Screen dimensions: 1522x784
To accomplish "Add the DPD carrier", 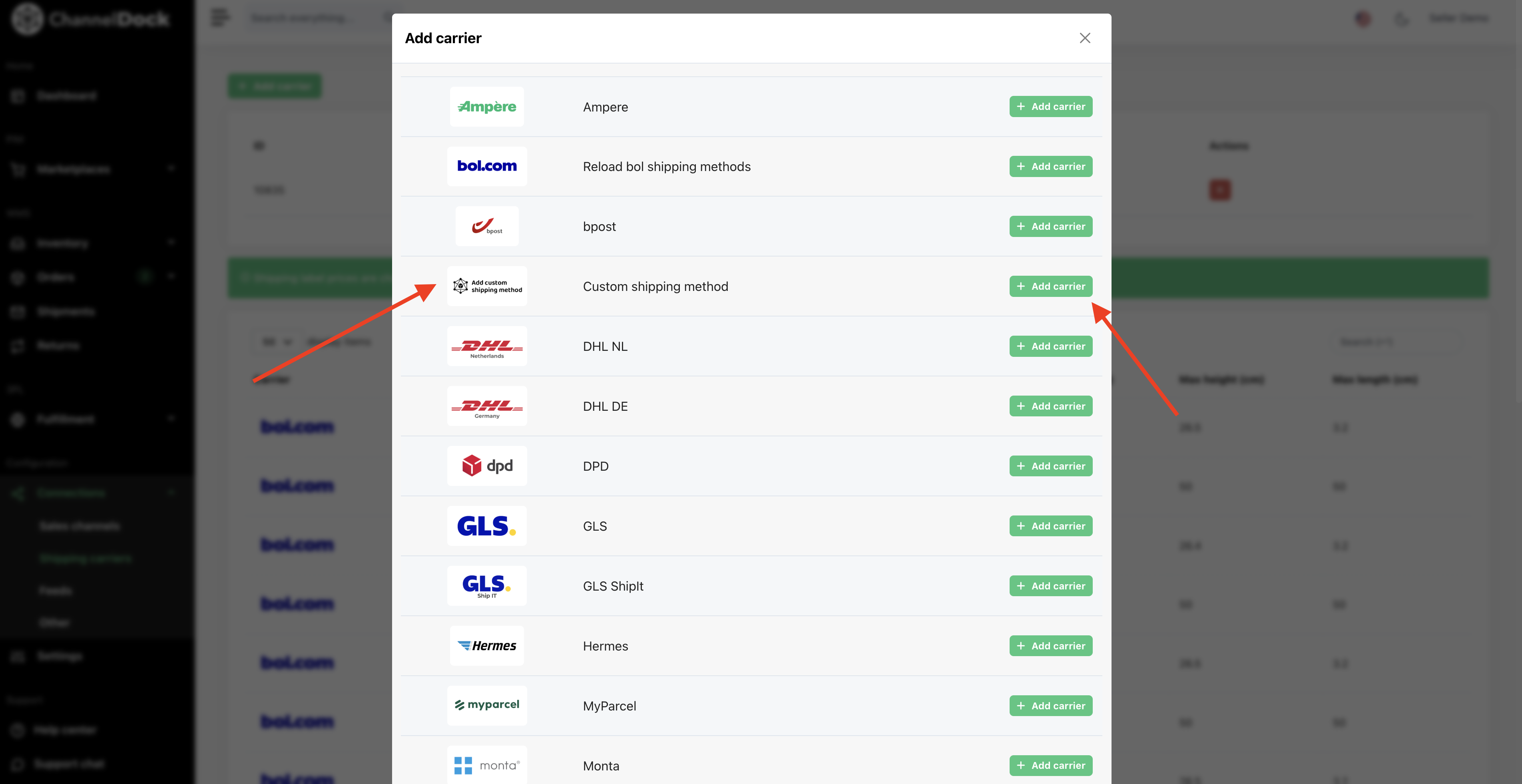I will pos(1050,466).
